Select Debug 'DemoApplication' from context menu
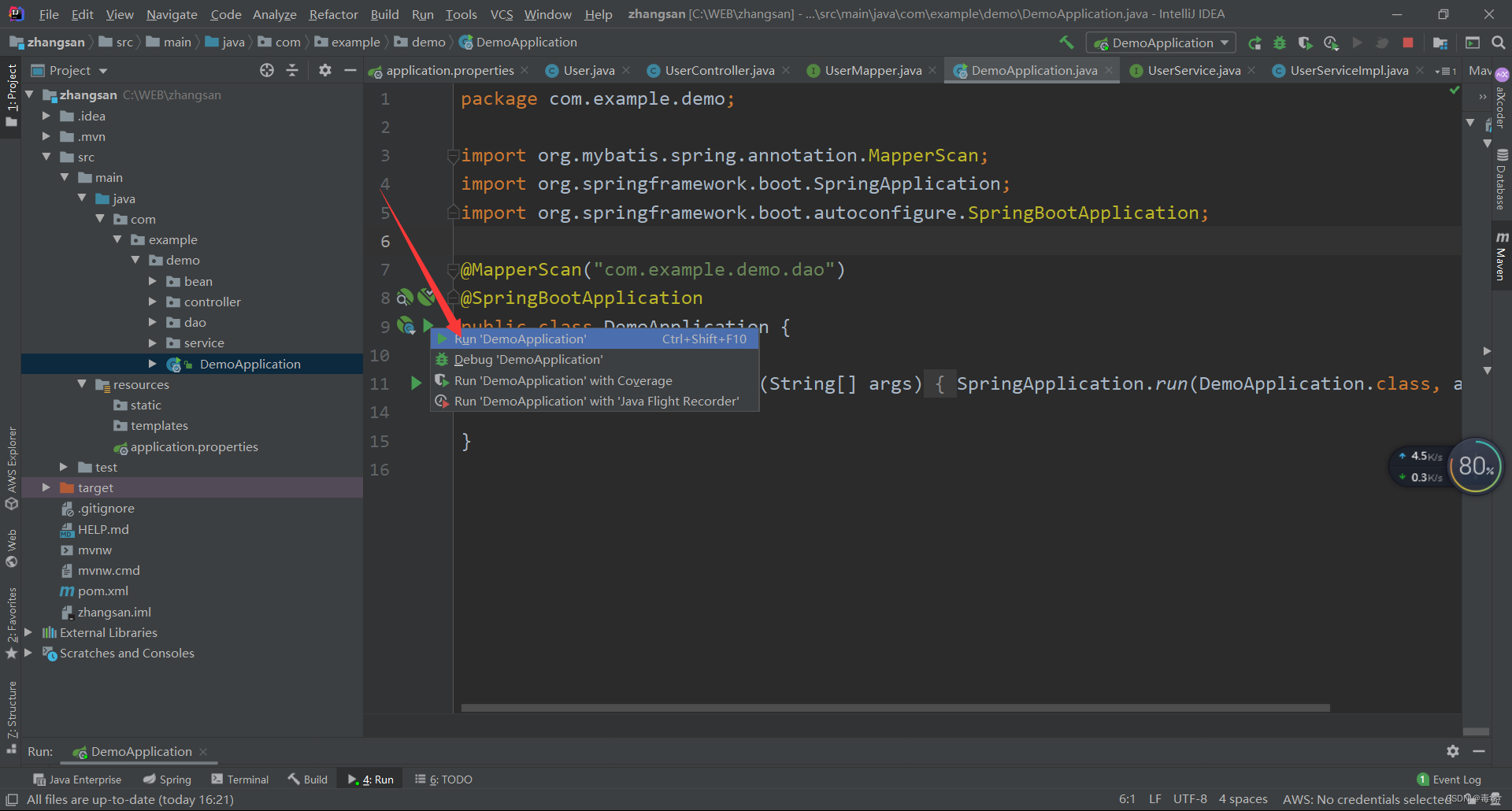Viewport: 1512px width, 811px height. [595, 359]
